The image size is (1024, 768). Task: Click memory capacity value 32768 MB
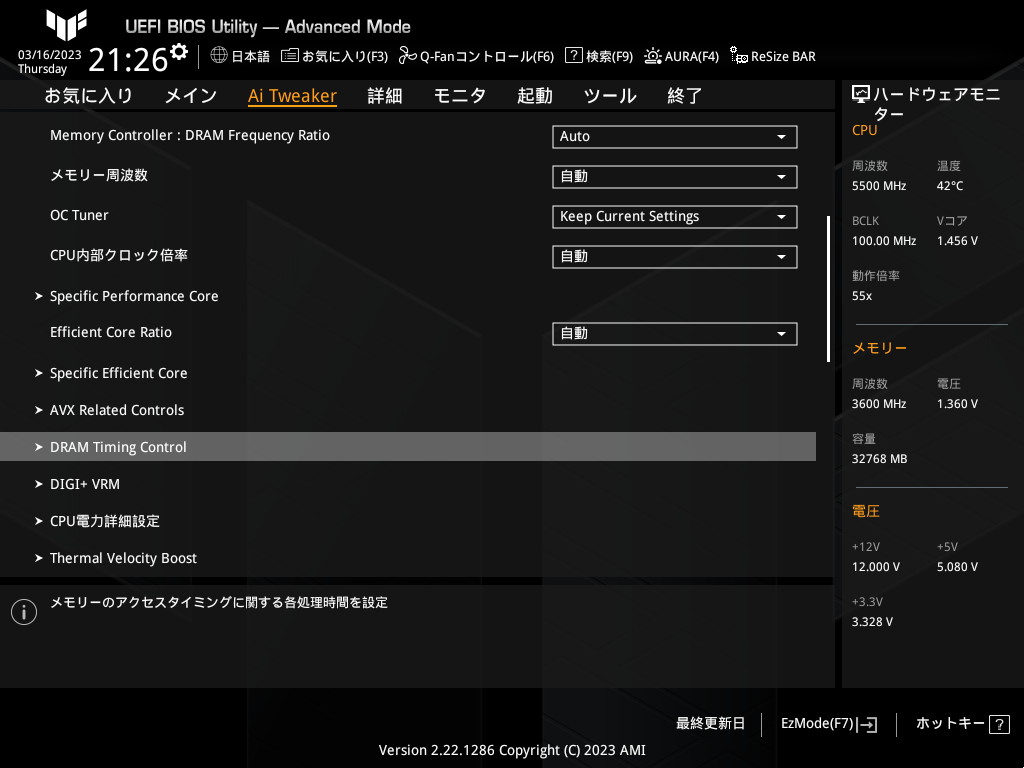pyautogui.click(x=880, y=459)
